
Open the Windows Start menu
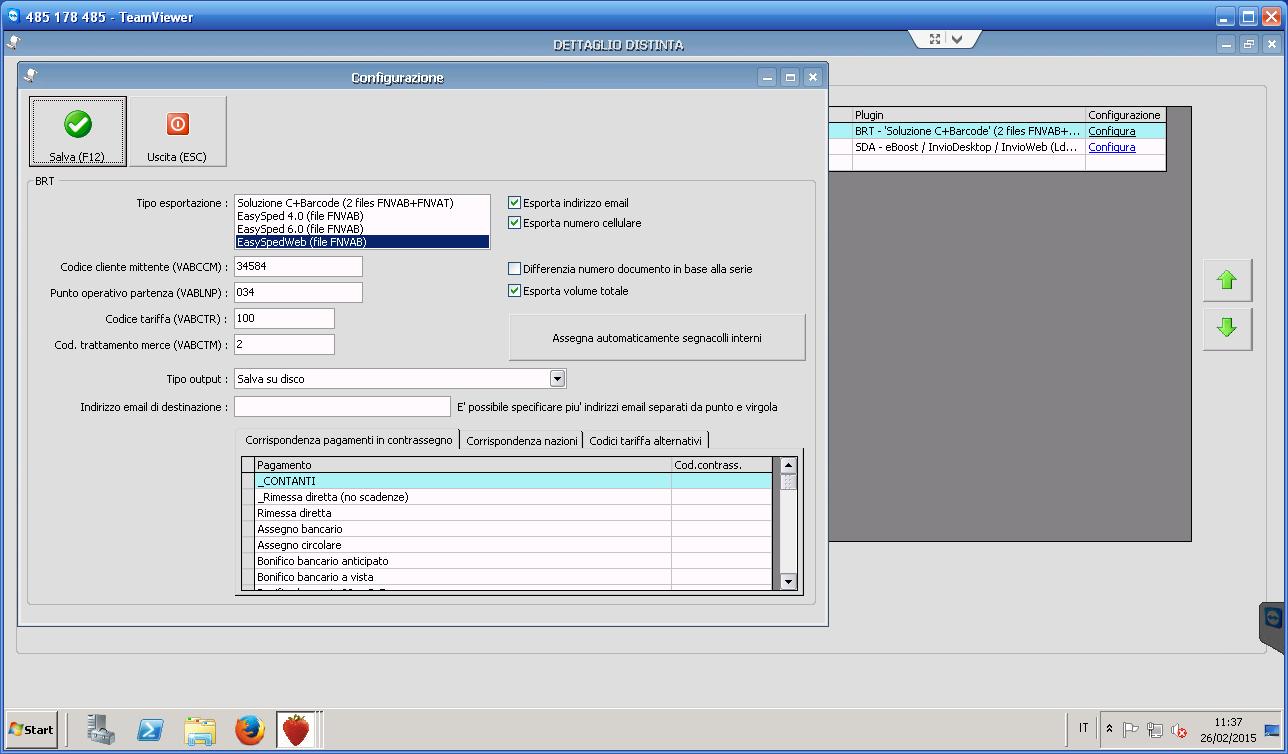[x=31, y=729]
